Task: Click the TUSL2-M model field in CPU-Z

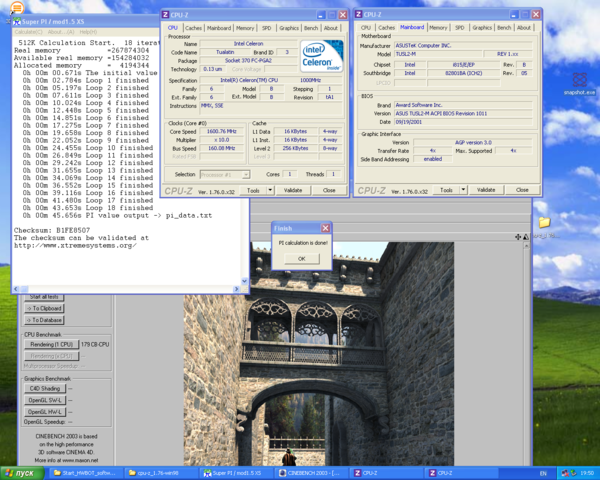Action: [x=438, y=54]
